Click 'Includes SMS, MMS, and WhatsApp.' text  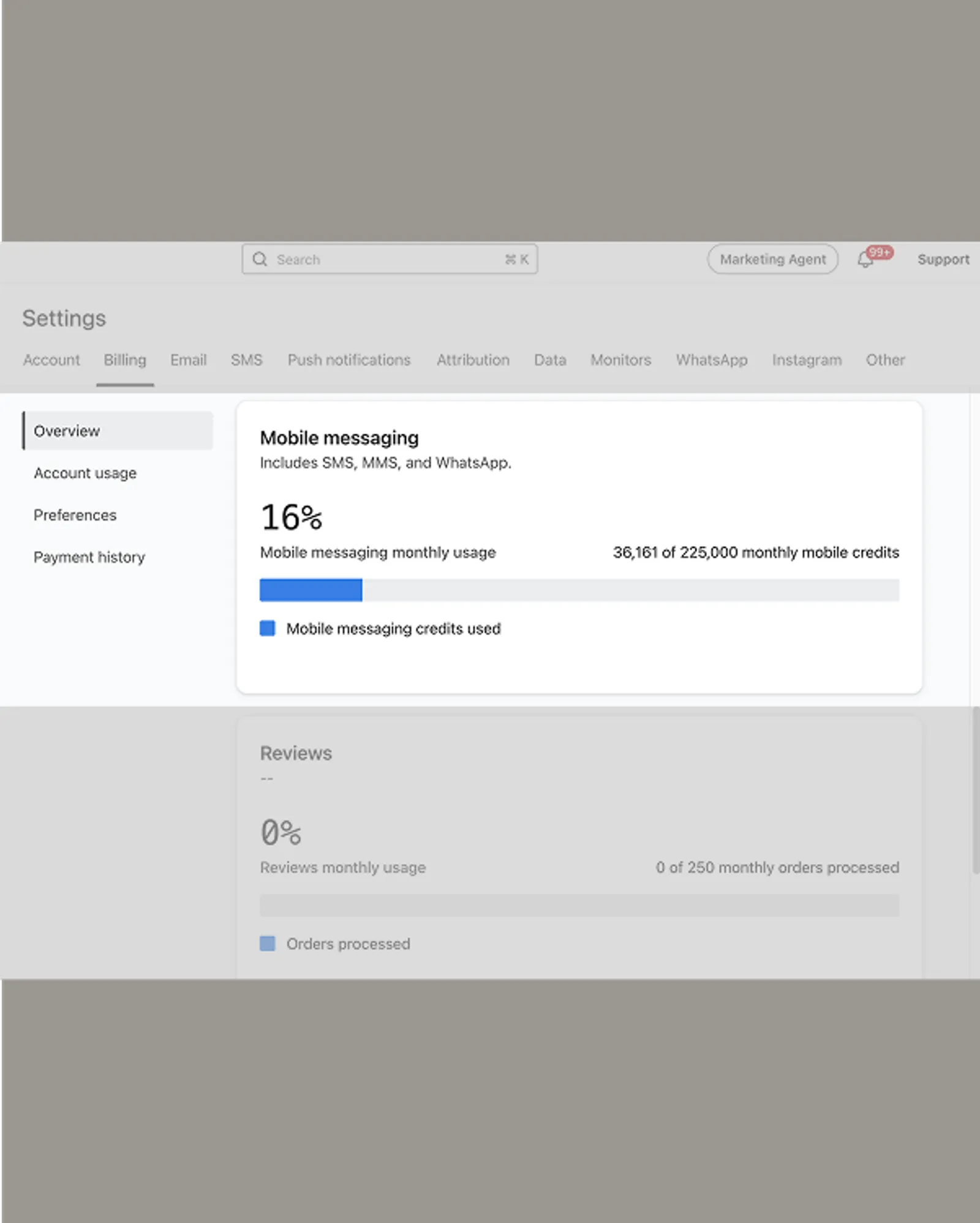click(385, 463)
